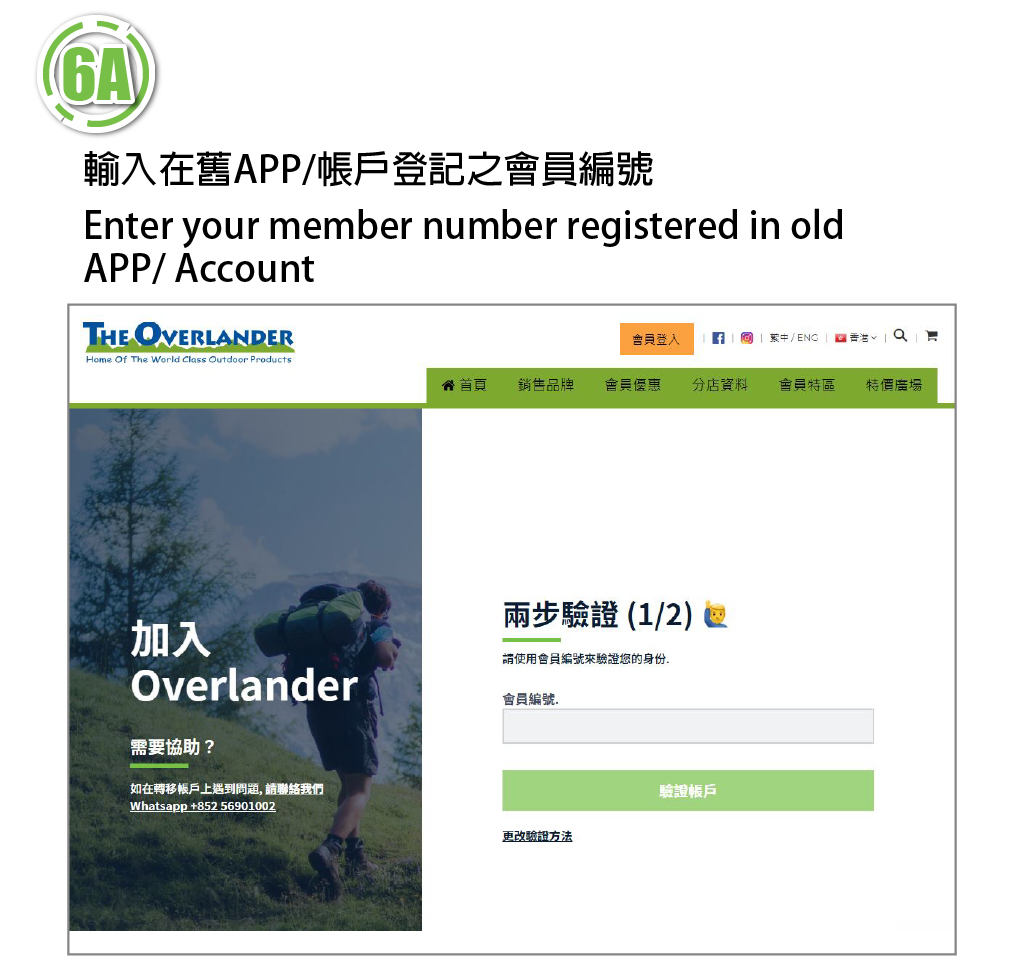1024x969 pixels.
Task: Open the Facebook page icon
Action: (718, 338)
